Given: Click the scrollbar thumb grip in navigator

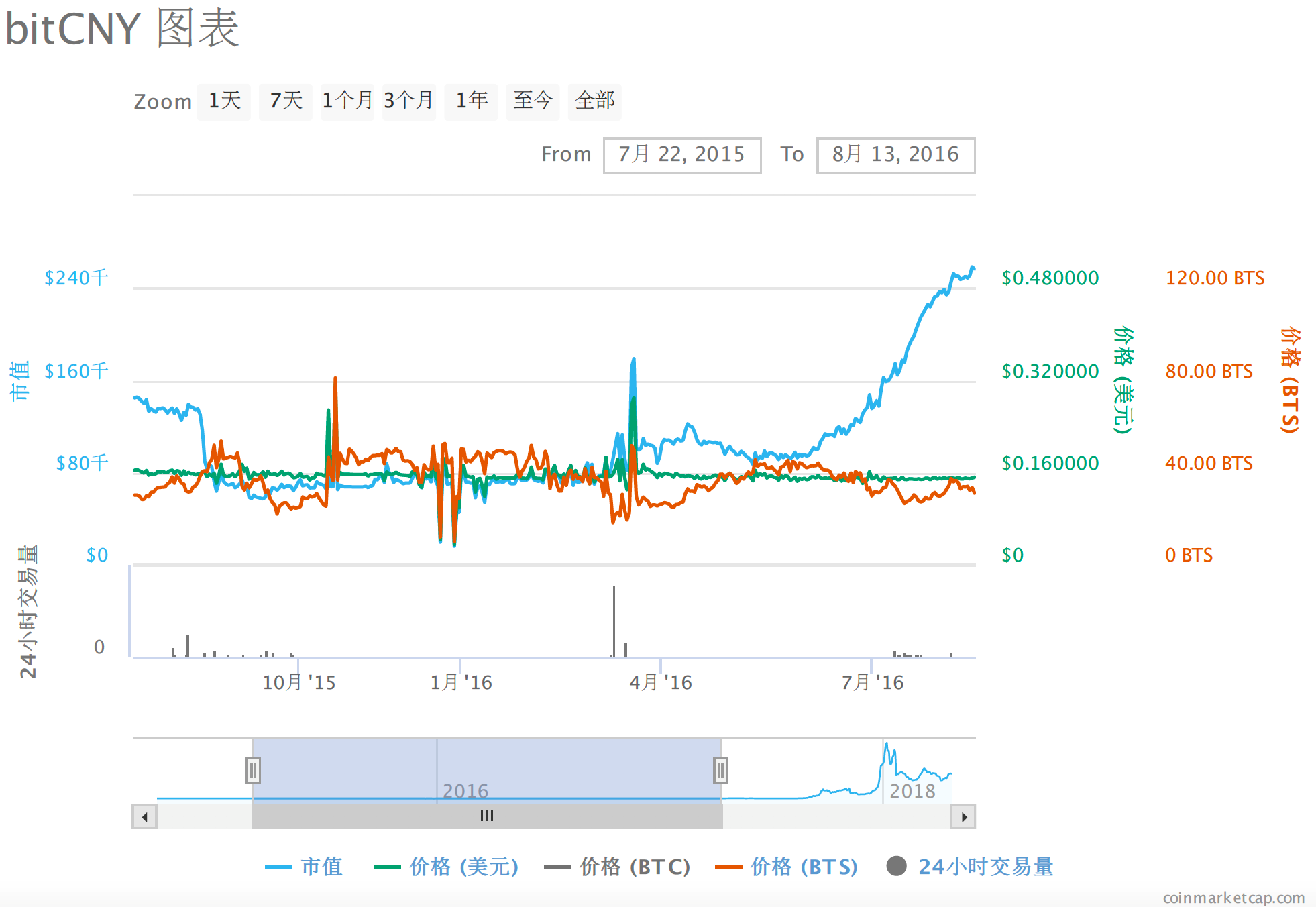Looking at the screenshot, I should coord(487,816).
